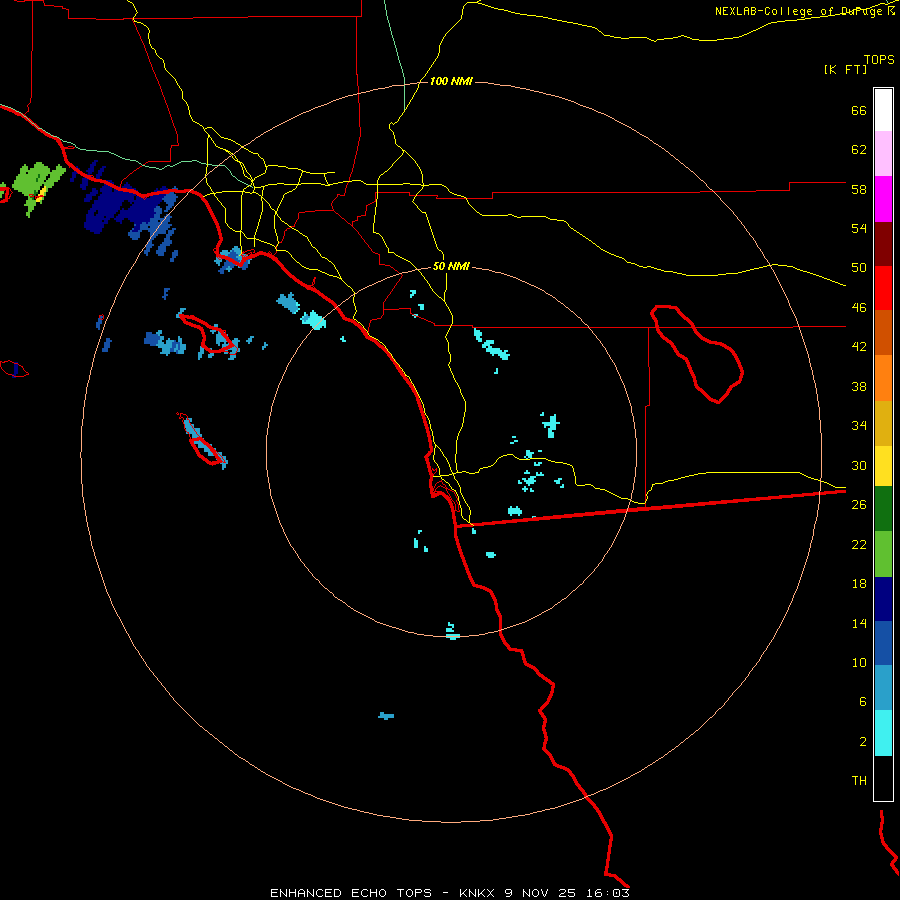
Task: Click the "[K FT]" units label
Action: click(x=845, y=70)
